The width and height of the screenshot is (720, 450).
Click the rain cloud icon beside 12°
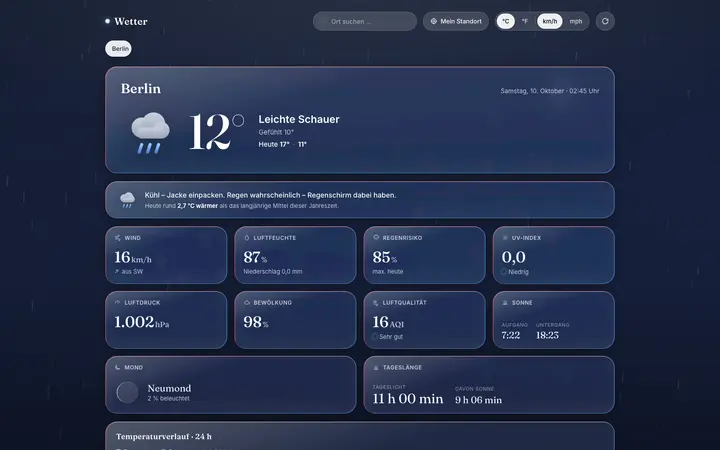(150, 133)
